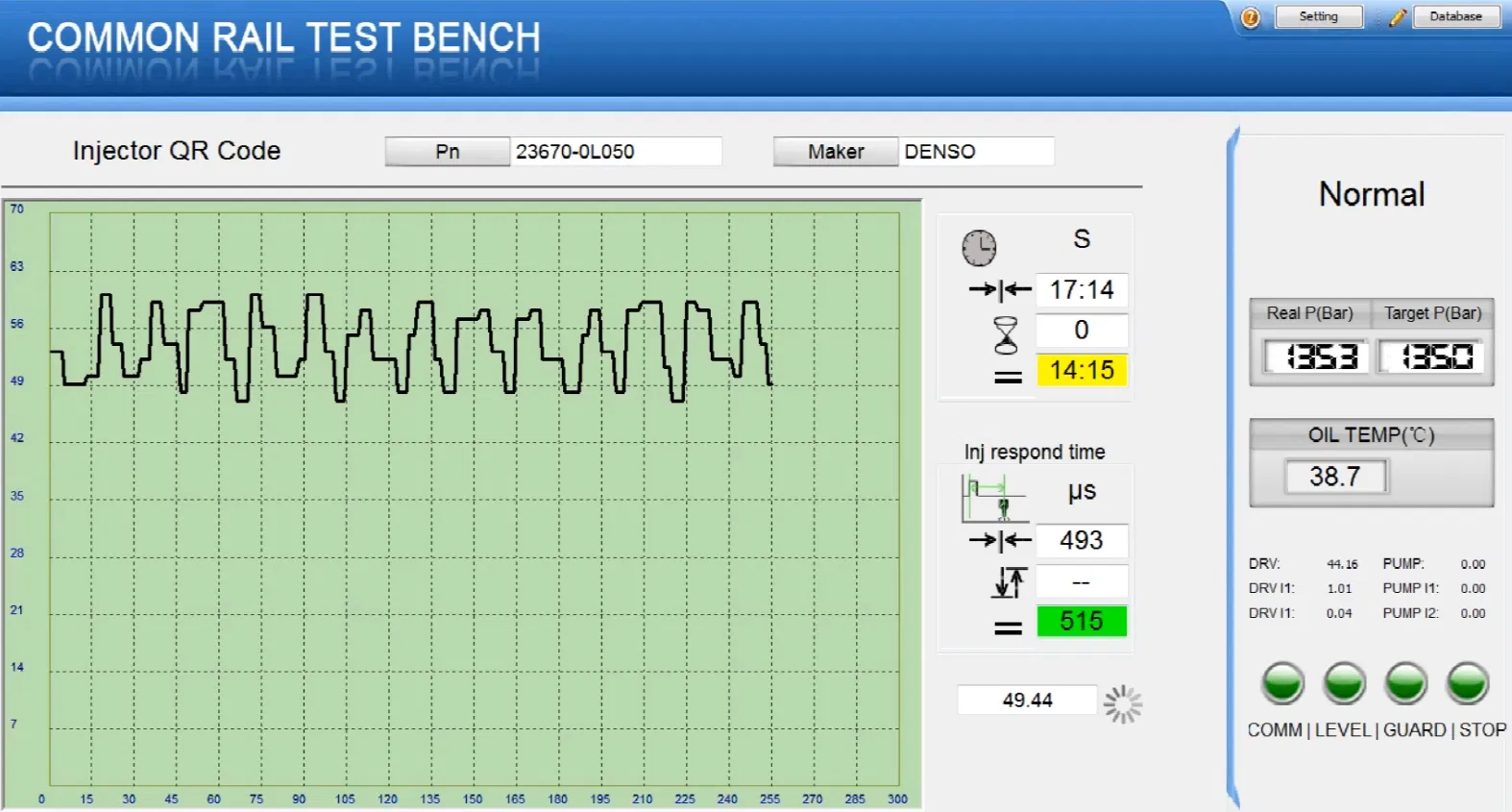
Task: Click the orange help icon beside Setting
Action: click(x=1250, y=17)
